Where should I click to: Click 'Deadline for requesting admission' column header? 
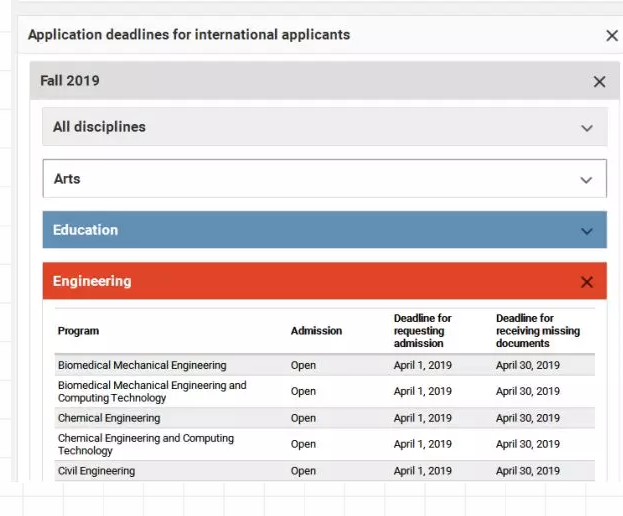422,331
